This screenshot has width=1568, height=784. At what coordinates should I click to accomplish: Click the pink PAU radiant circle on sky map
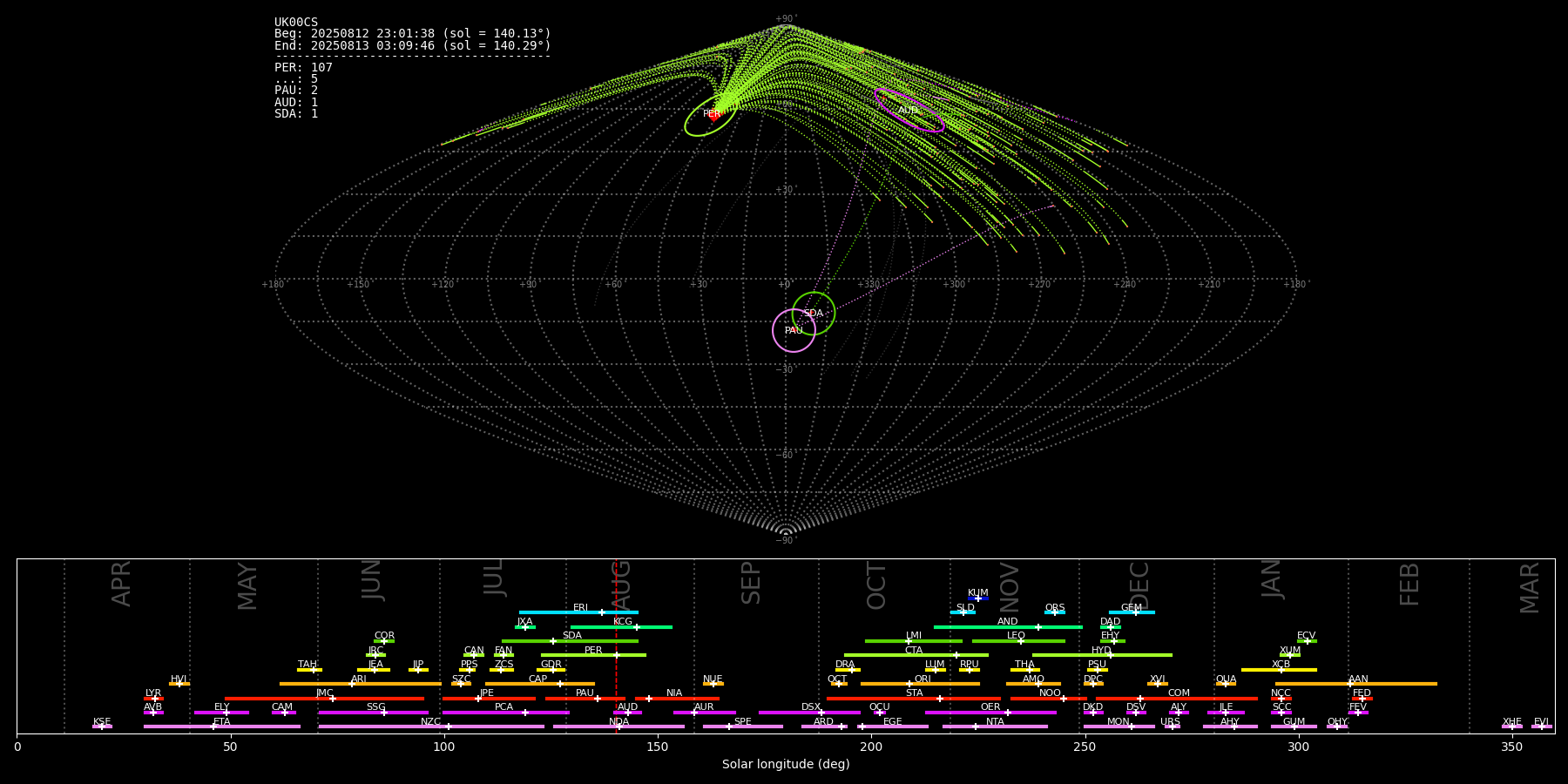click(794, 330)
